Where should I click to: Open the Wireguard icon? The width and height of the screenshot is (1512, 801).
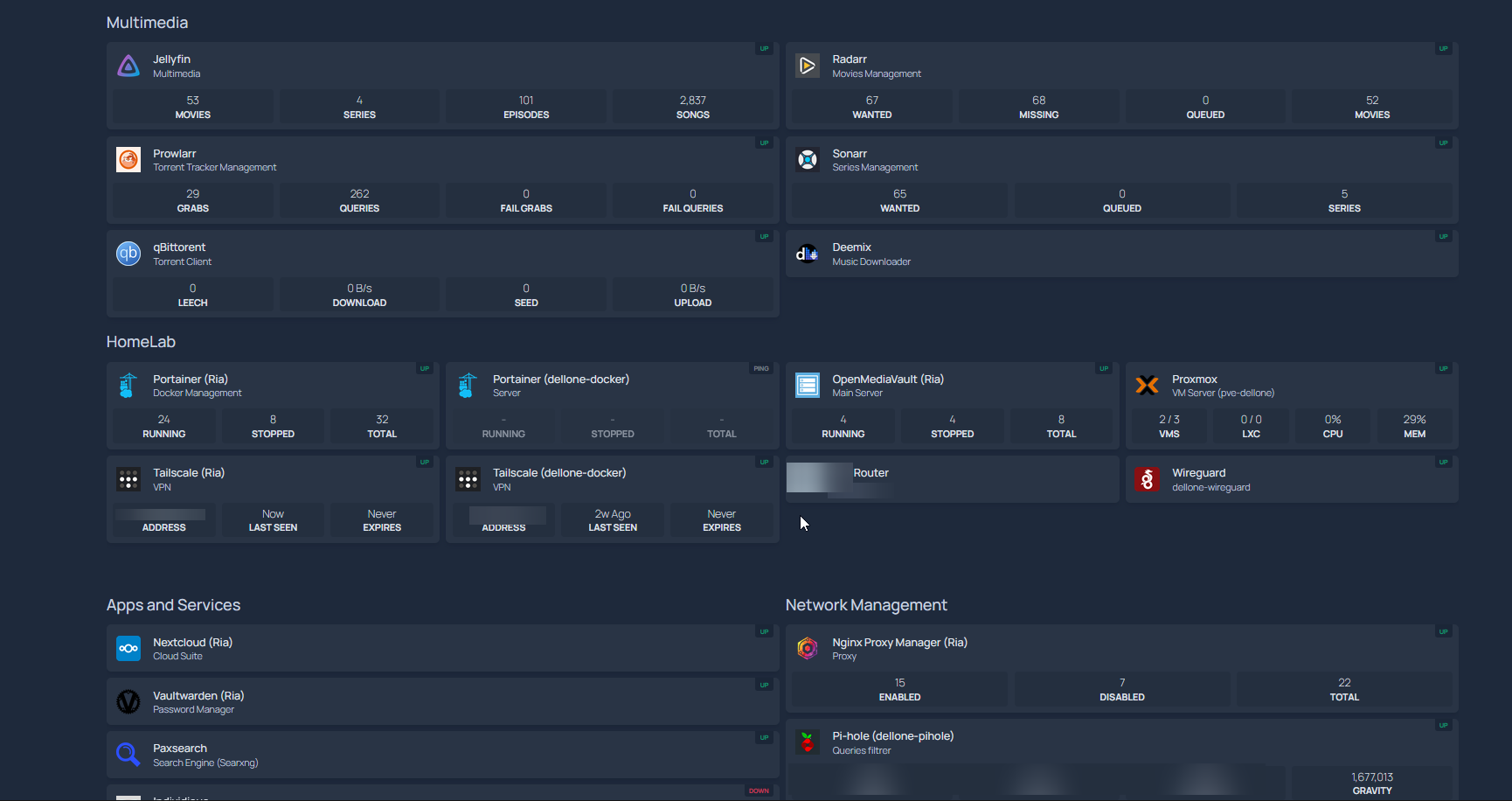tap(1147, 479)
